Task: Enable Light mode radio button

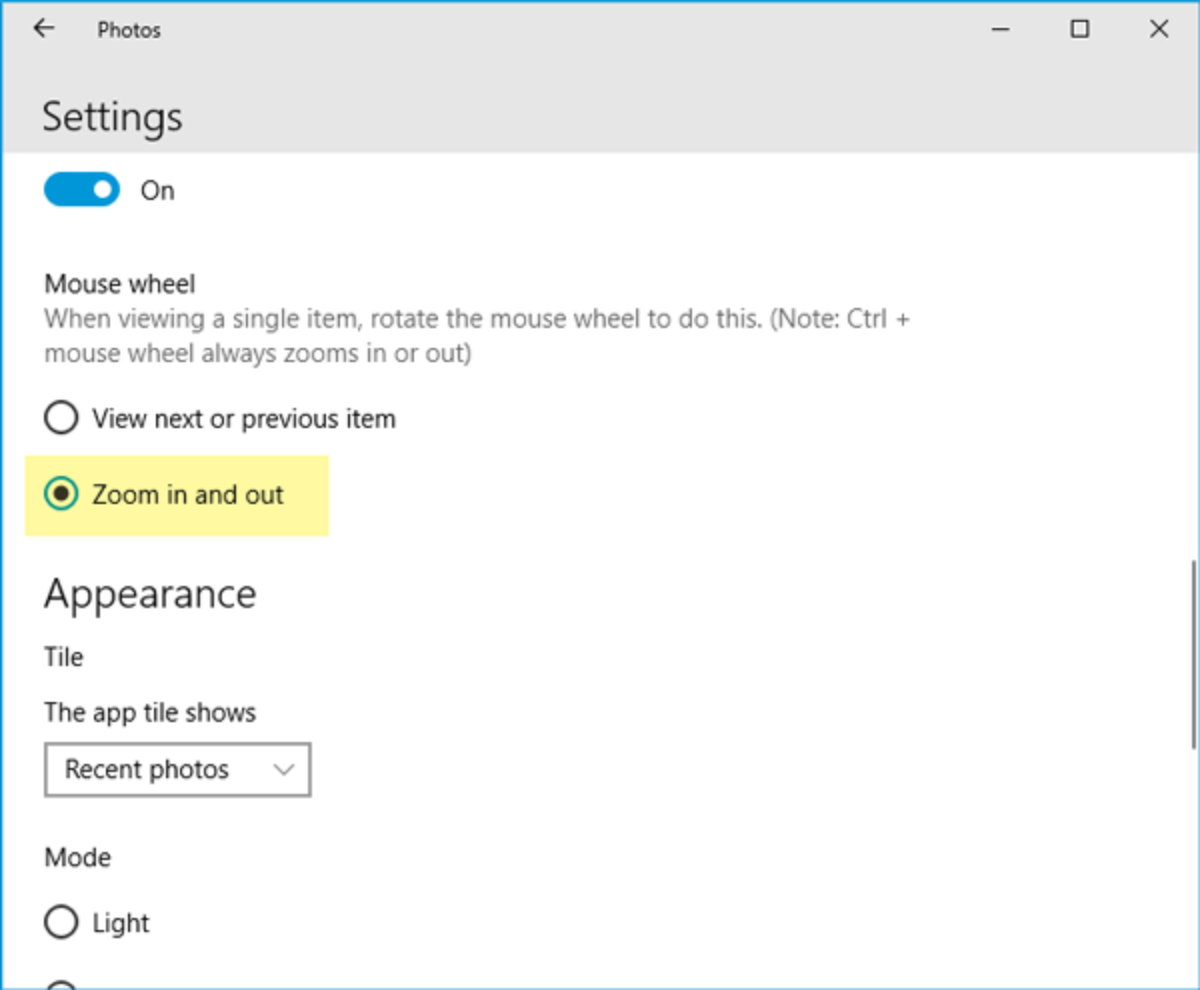Action: click(61, 923)
